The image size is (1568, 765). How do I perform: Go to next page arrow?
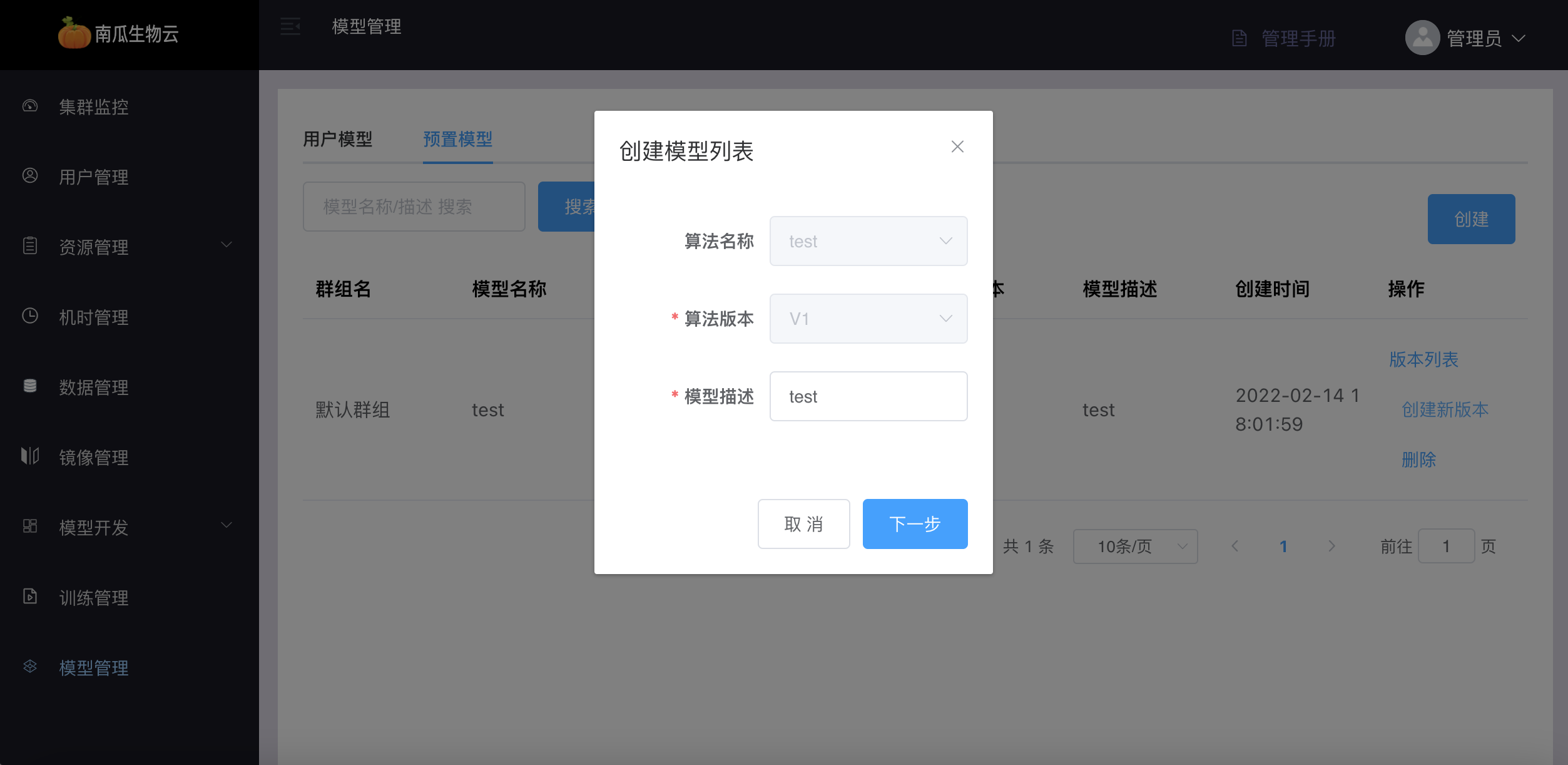[x=1331, y=547]
